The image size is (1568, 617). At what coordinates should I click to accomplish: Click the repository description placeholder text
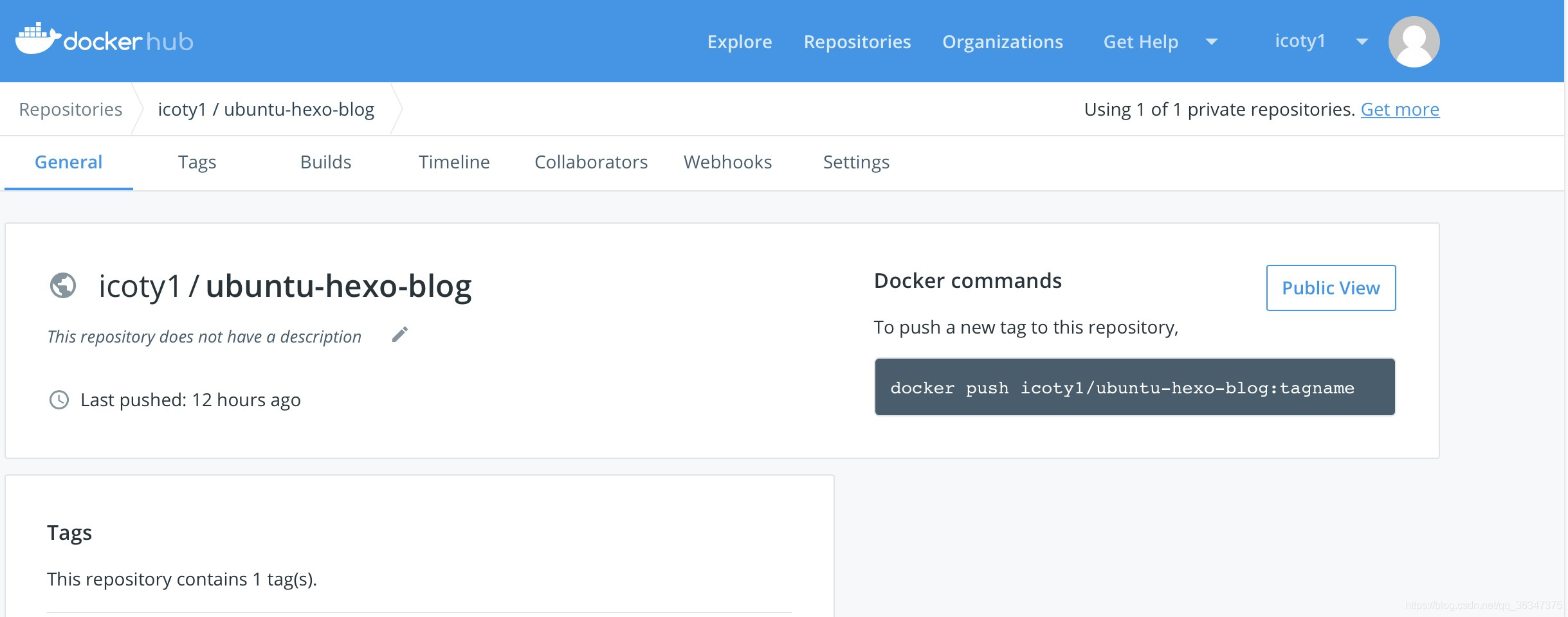[x=205, y=337]
